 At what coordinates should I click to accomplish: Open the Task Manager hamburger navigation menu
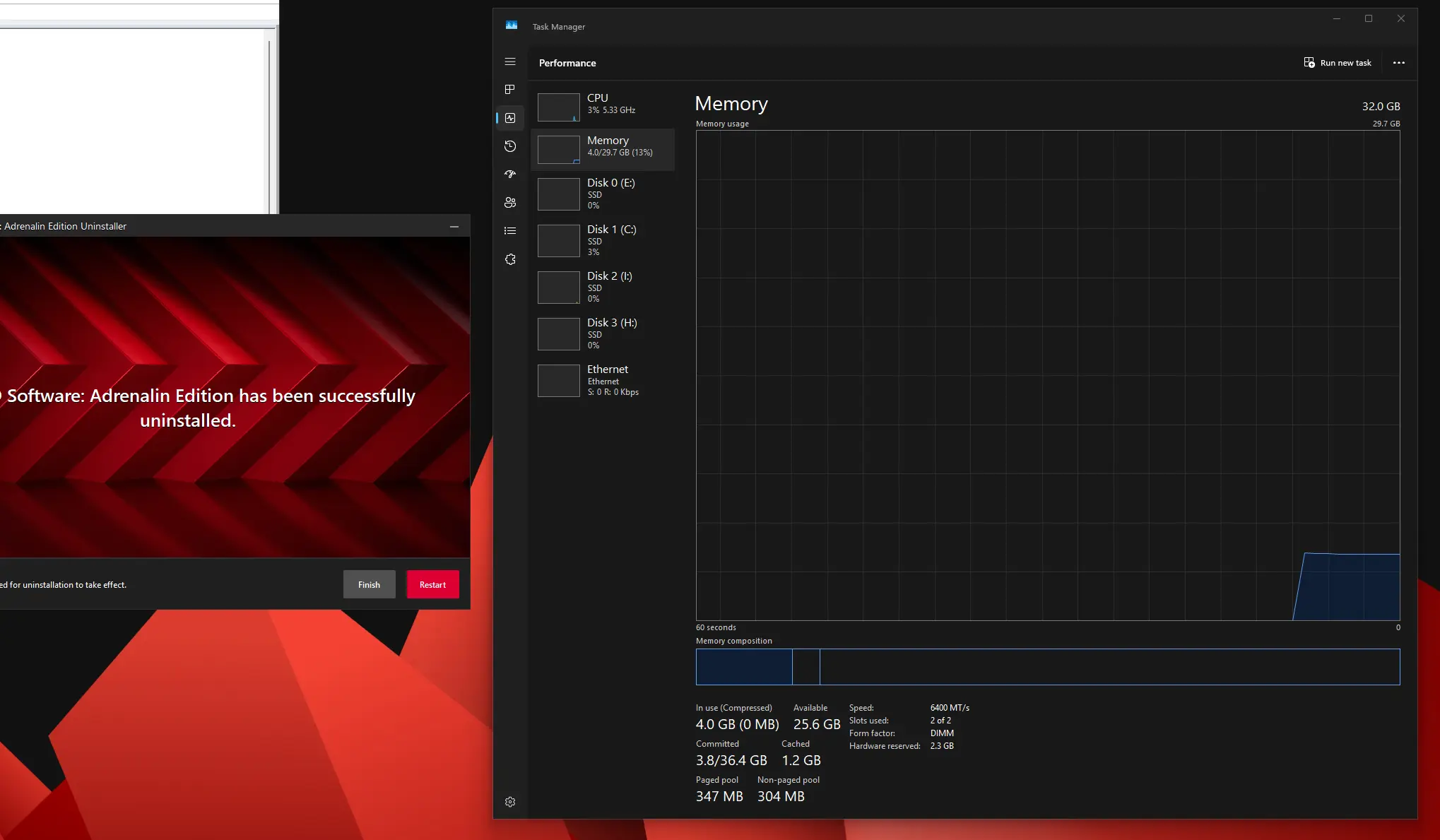point(510,62)
